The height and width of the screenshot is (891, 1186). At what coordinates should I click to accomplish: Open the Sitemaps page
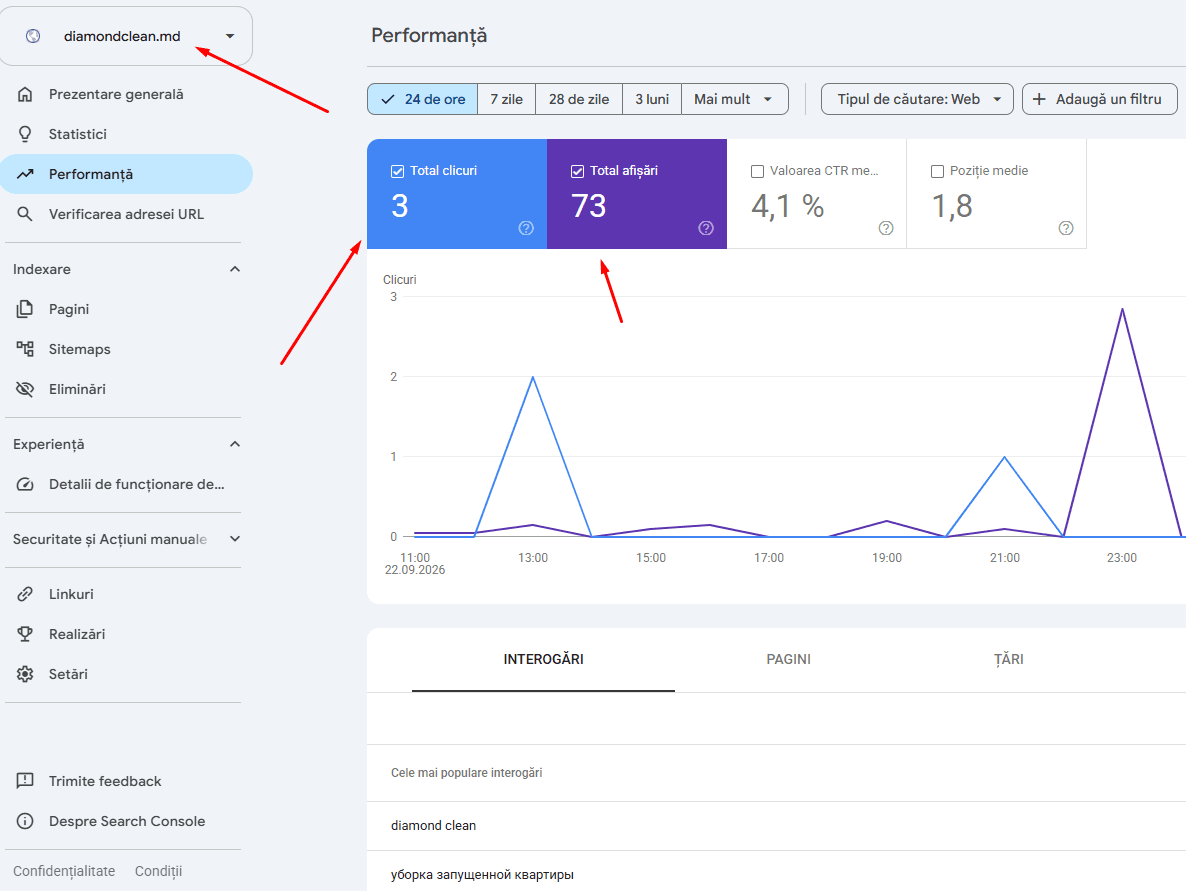click(x=126, y=349)
